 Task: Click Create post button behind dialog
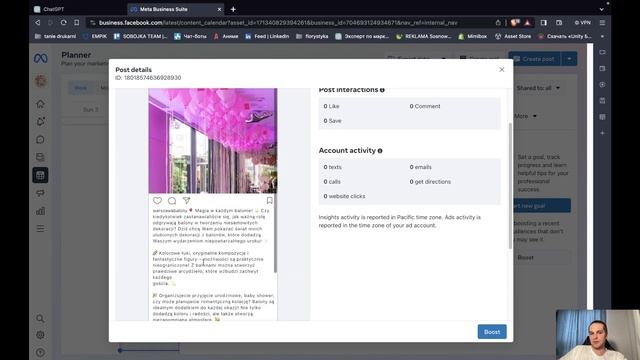(534, 59)
